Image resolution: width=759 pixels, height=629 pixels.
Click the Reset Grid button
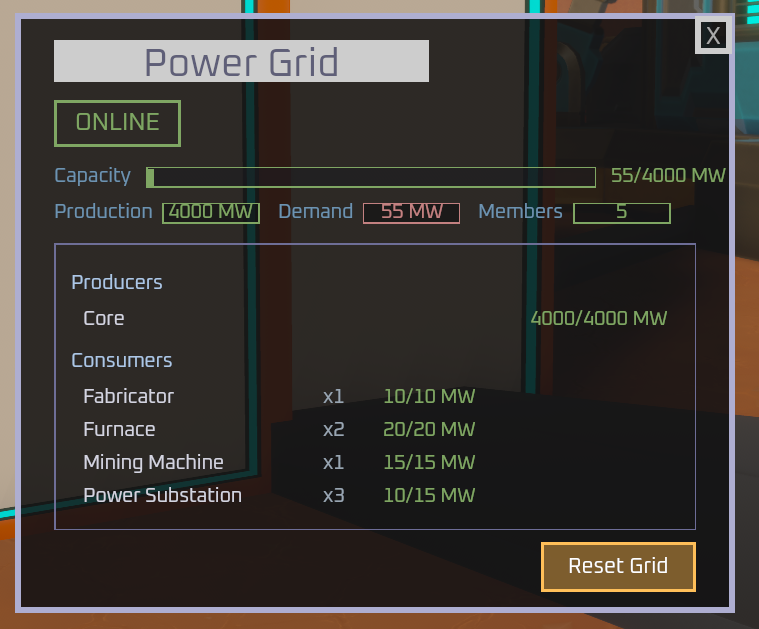[618, 567]
